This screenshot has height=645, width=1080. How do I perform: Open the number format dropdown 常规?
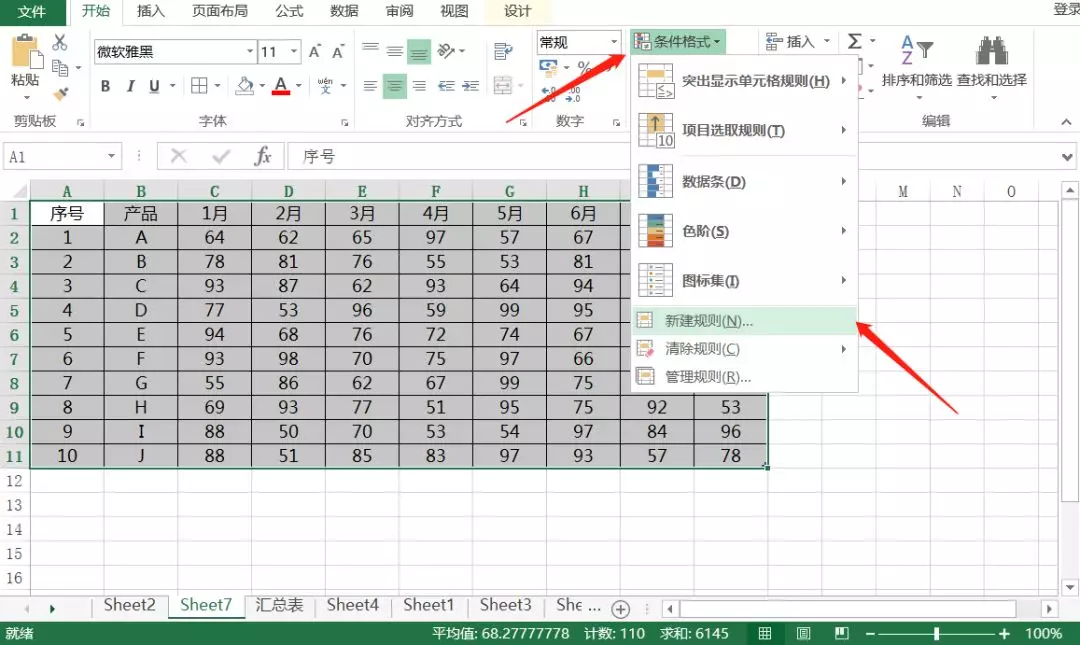(613, 42)
